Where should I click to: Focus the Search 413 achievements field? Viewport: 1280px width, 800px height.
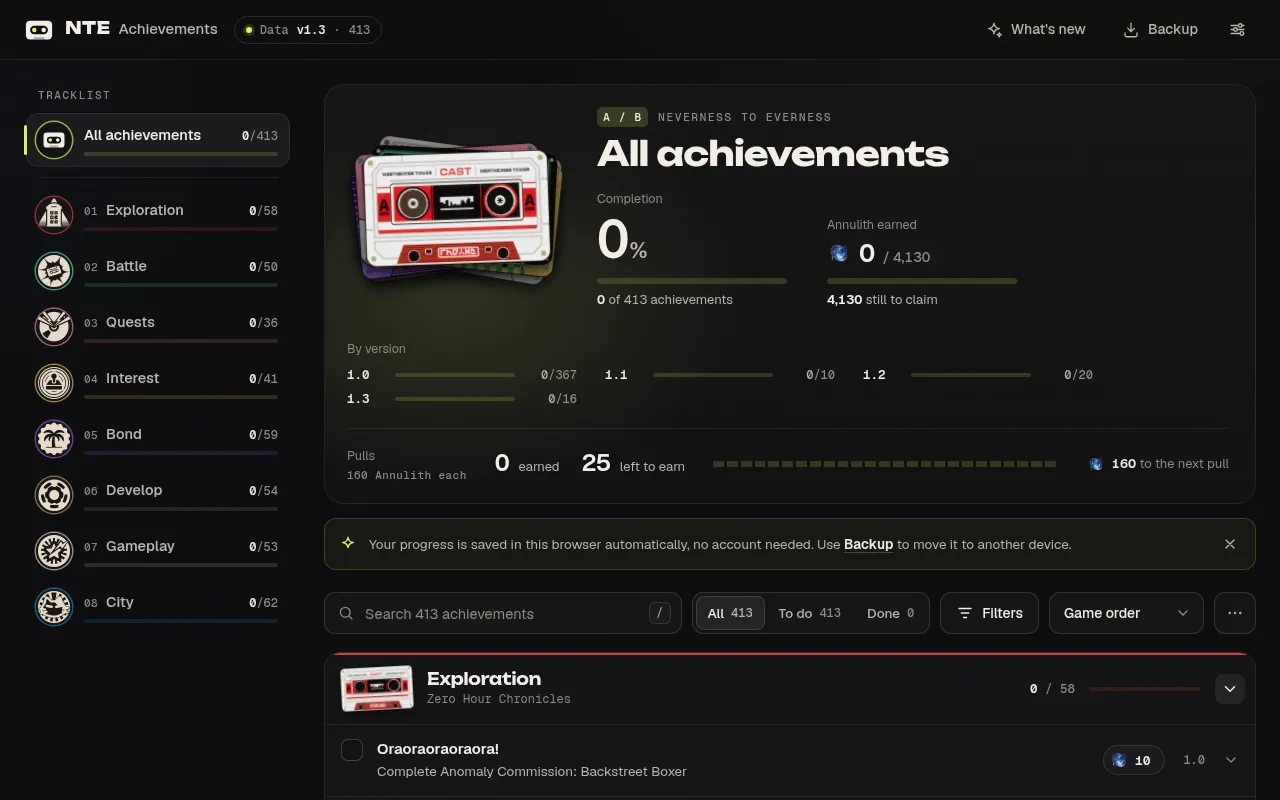503,613
